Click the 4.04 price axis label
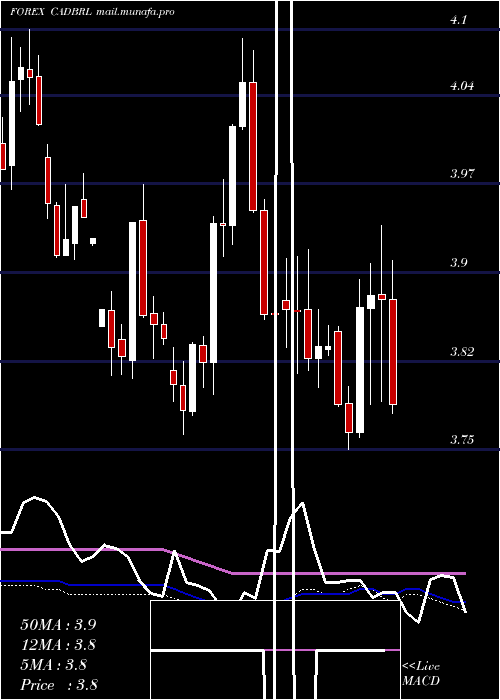 pos(462,85)
